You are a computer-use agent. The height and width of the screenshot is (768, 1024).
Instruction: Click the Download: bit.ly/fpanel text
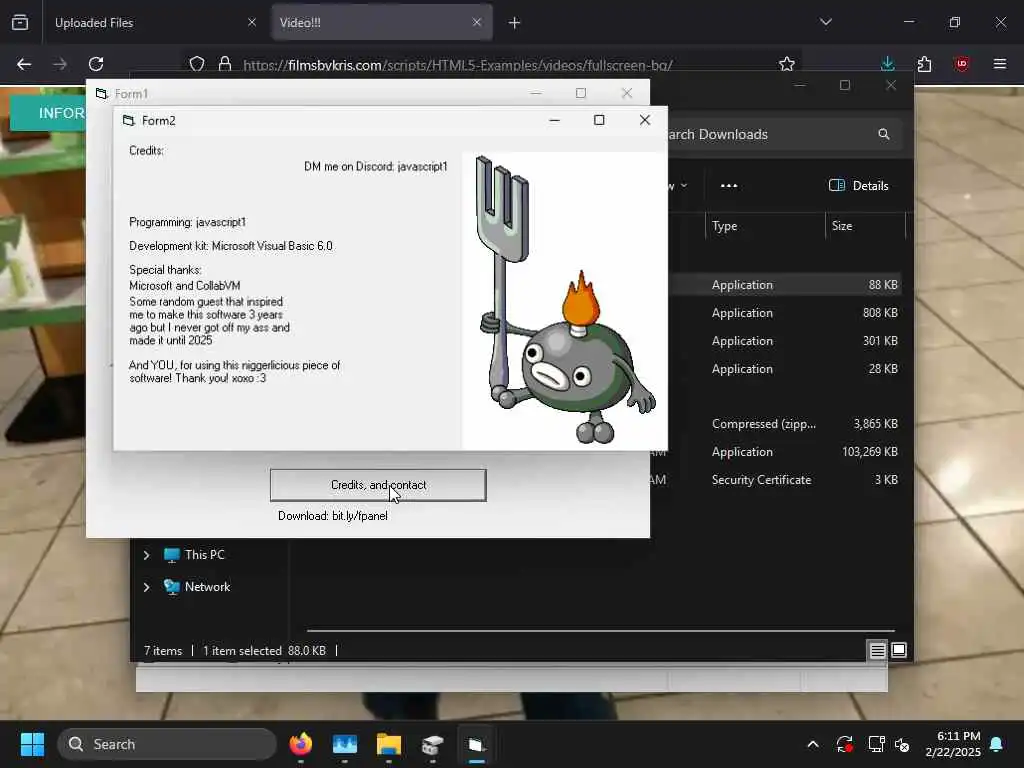332,516
